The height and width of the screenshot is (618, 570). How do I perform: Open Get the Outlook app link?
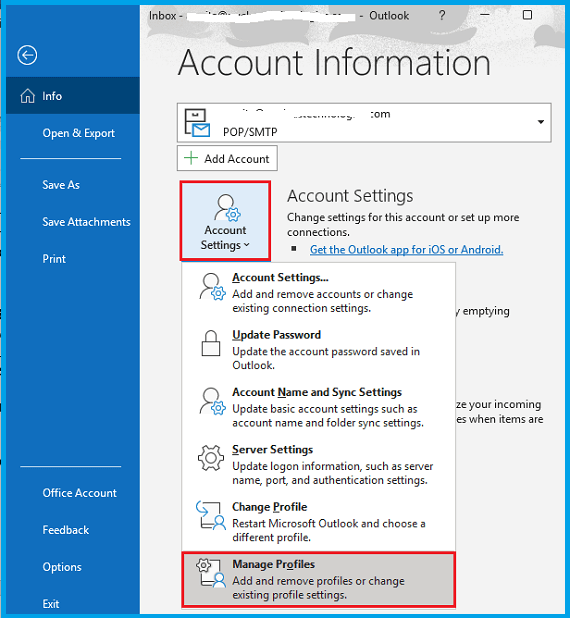pos(406,249)
